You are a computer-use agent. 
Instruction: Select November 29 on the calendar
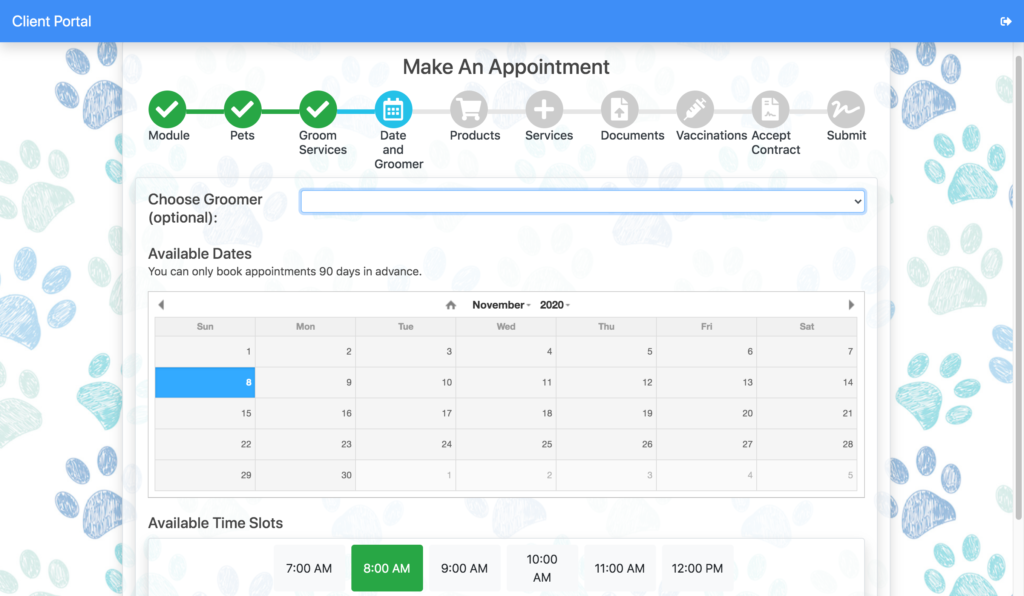click(205, 475)
